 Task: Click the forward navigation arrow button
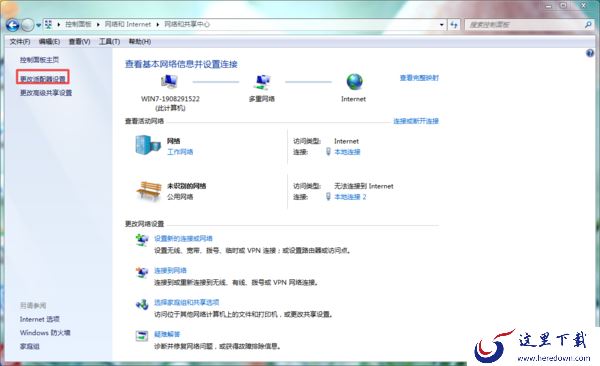28,25
